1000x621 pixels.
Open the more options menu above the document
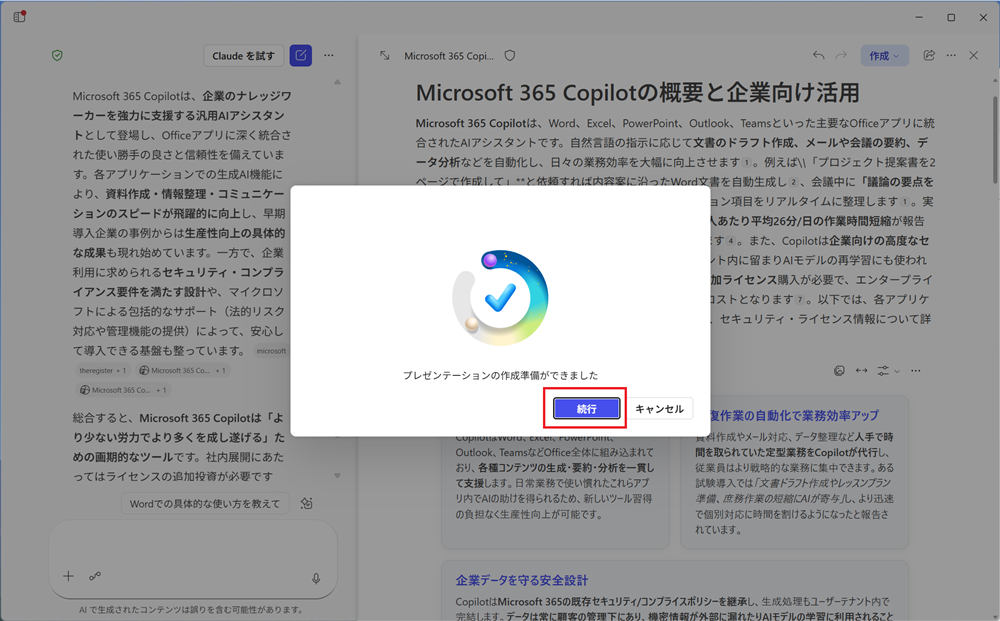(950, 56)
